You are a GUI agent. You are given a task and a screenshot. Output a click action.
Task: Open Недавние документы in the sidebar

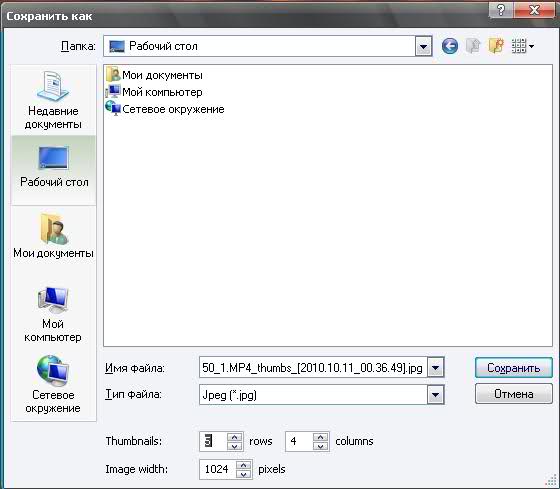coord(53,100)
